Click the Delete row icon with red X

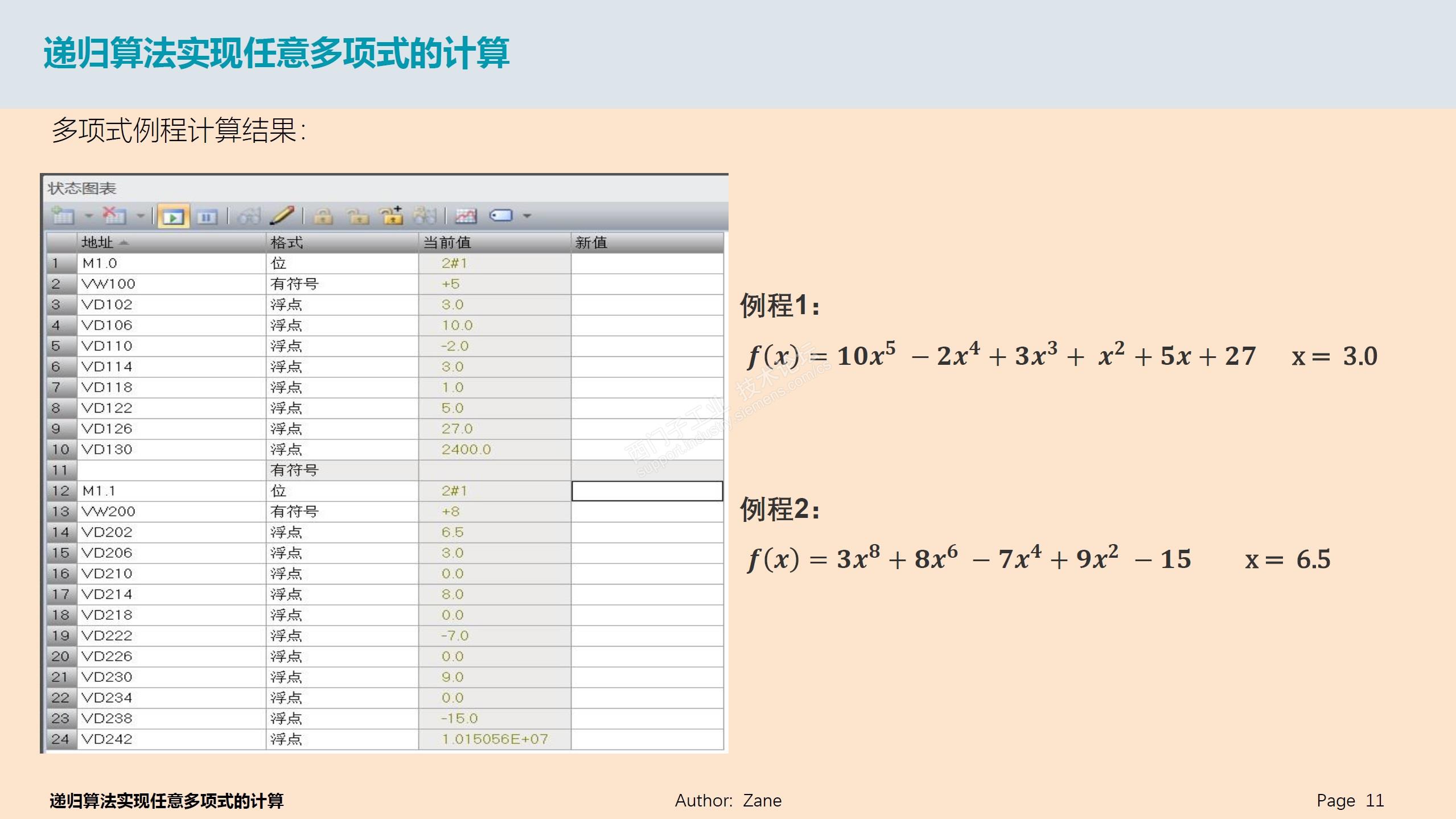(114, 216)
